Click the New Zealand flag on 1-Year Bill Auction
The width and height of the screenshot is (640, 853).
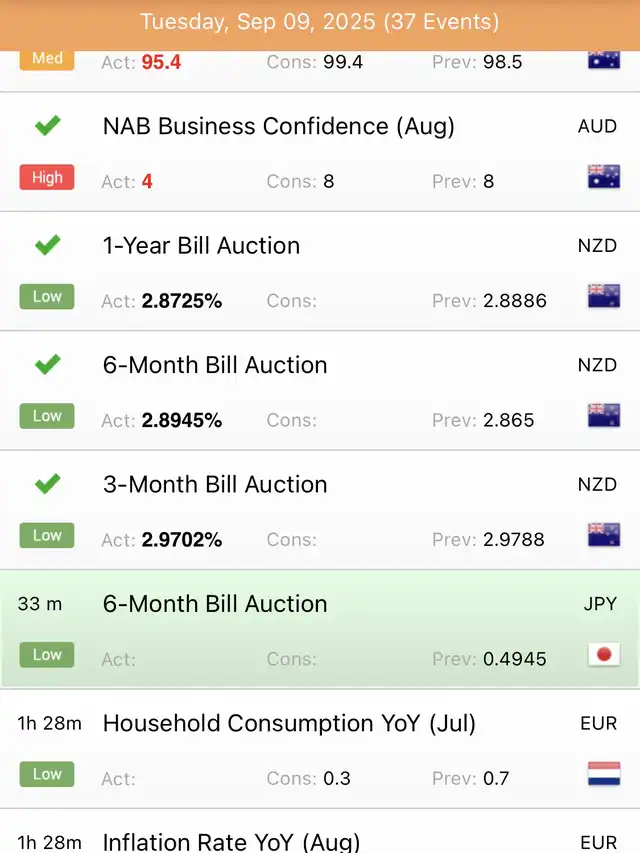point(603,297)
